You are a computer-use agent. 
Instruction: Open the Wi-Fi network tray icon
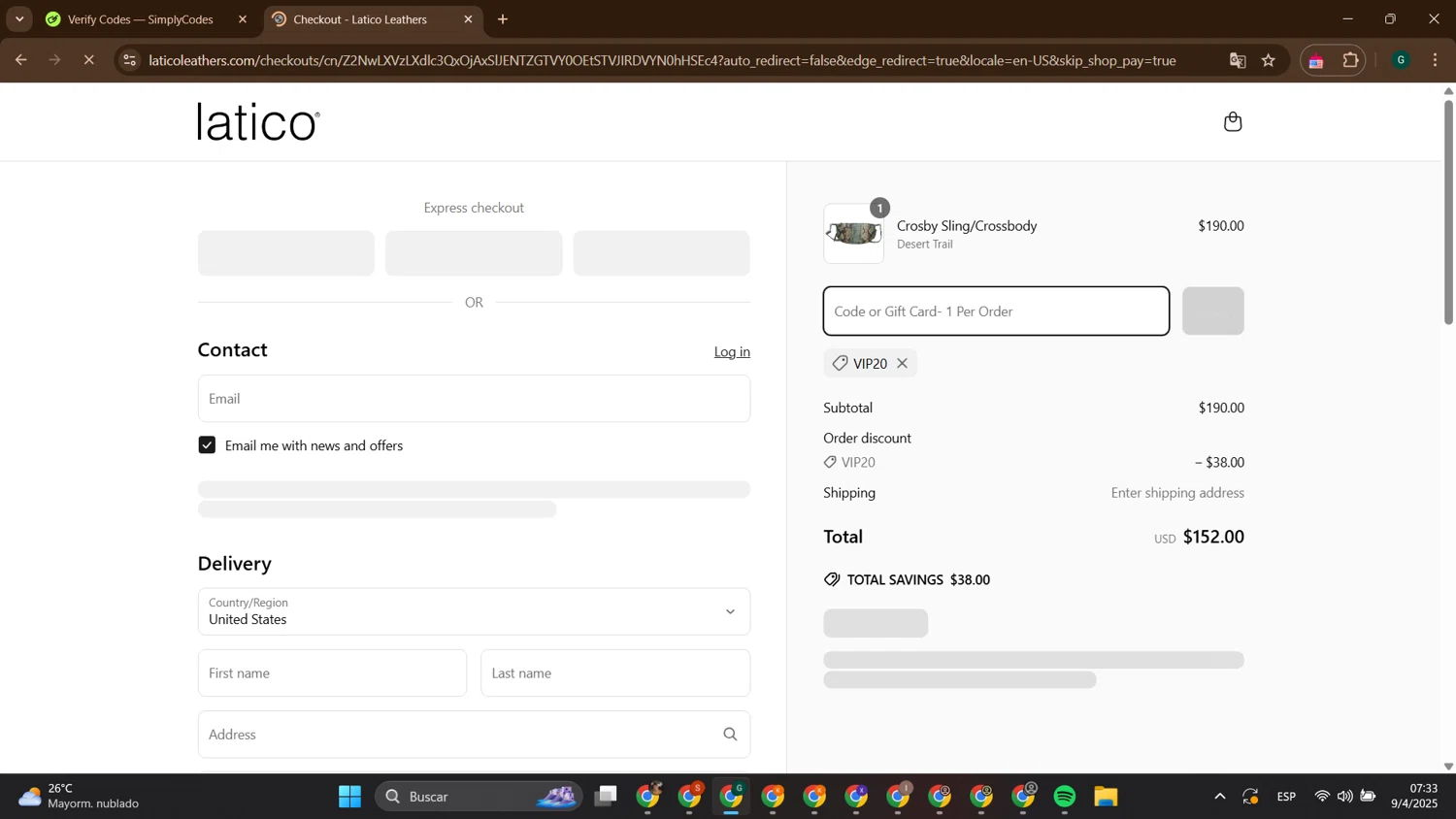pos(1322,797)
